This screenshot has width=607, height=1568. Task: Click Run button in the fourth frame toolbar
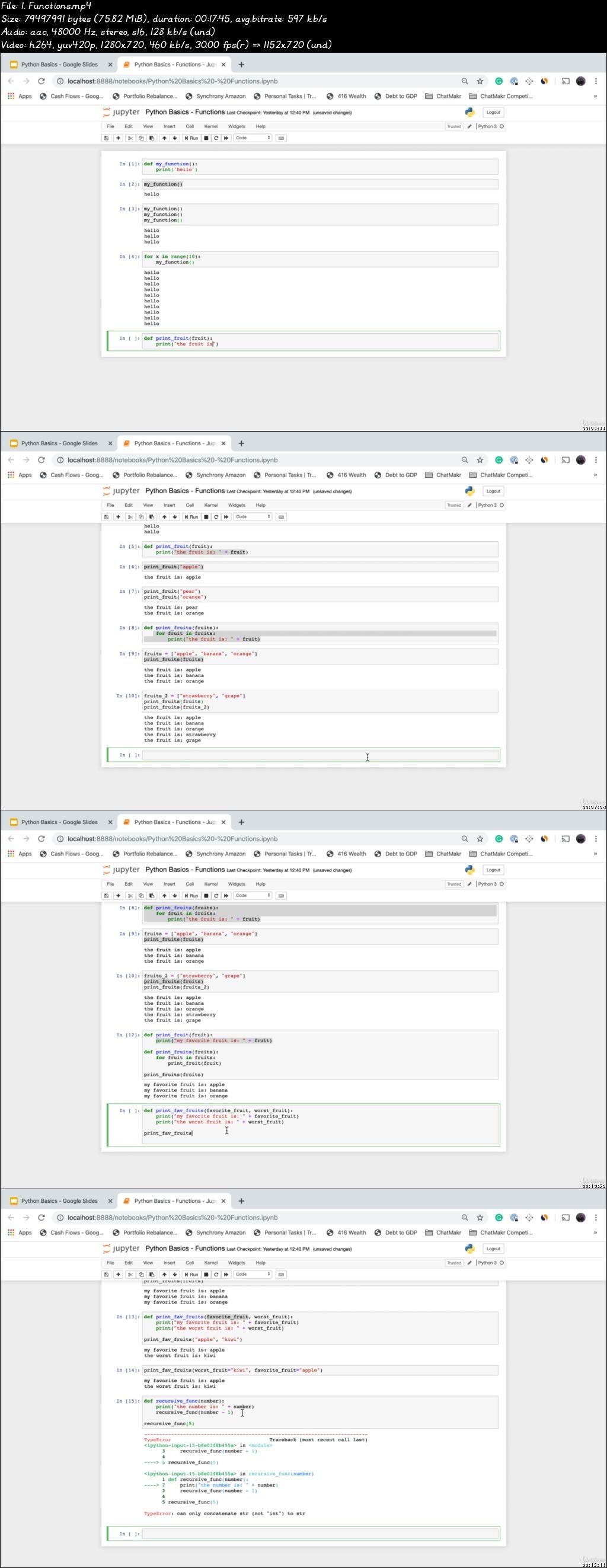(191, 1274)
